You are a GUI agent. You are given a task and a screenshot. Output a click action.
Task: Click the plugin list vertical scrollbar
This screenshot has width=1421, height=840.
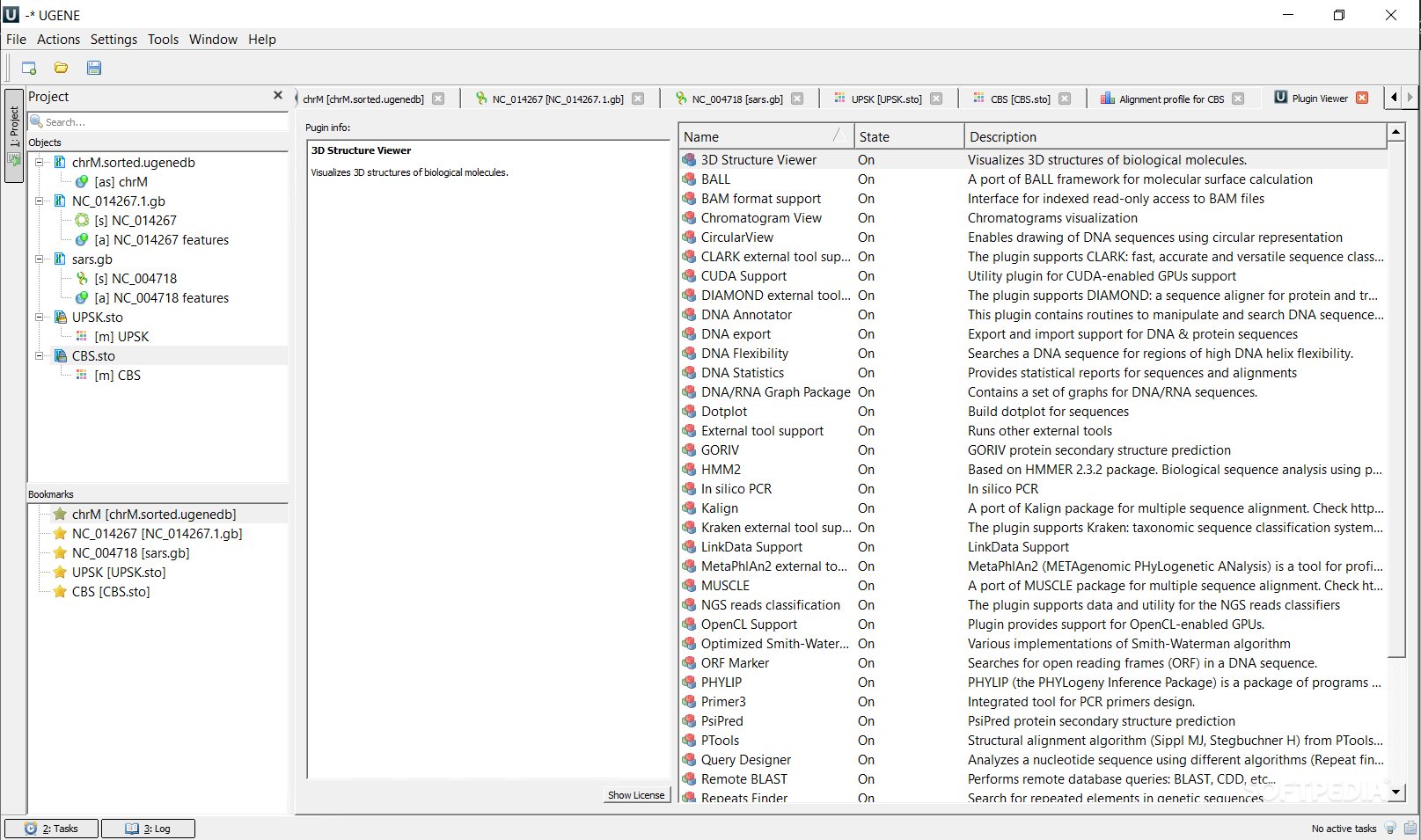click(1395, 400)
